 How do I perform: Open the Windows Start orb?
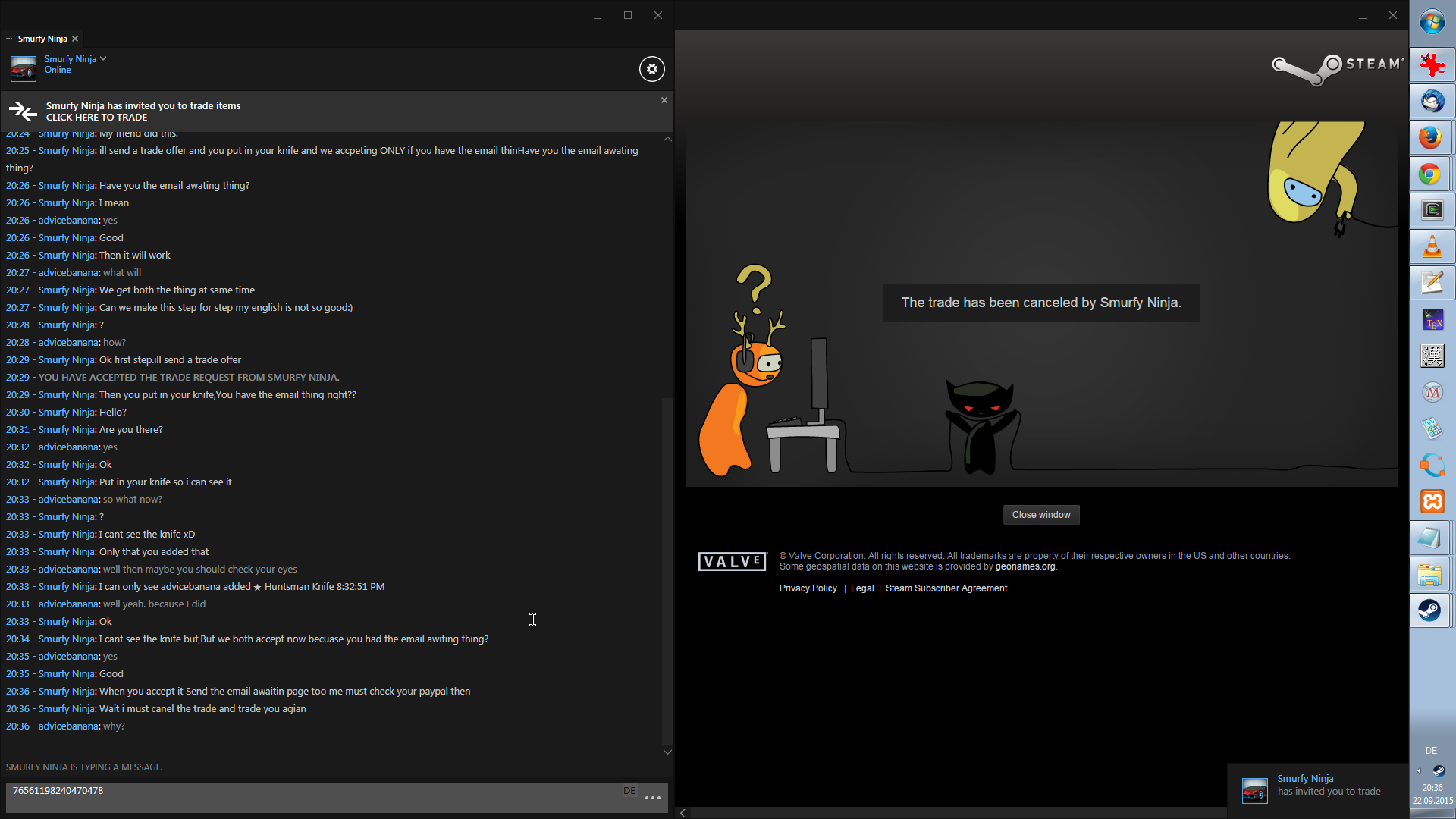click(x=1432, y=22)
